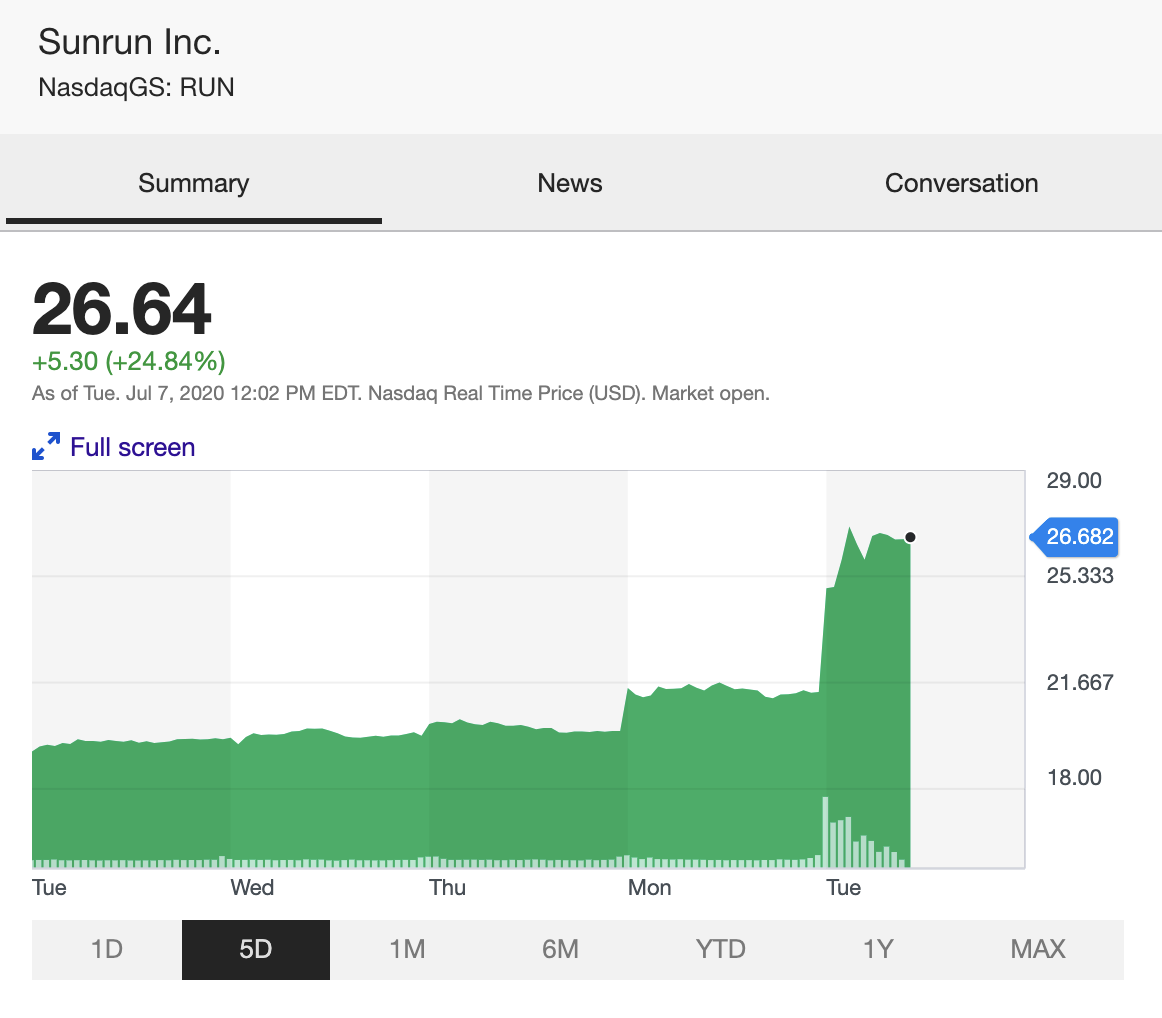
Task: Click the black dot at chart line end
Action: [x=910, y=538]
